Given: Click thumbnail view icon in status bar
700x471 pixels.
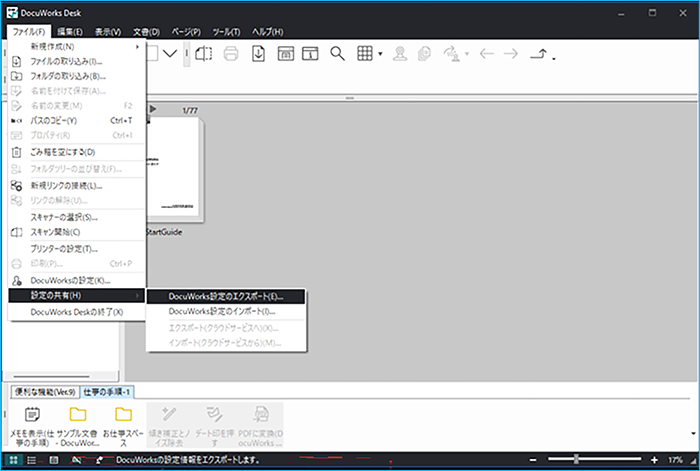Looking at the screenshot, I should (13, 460).
